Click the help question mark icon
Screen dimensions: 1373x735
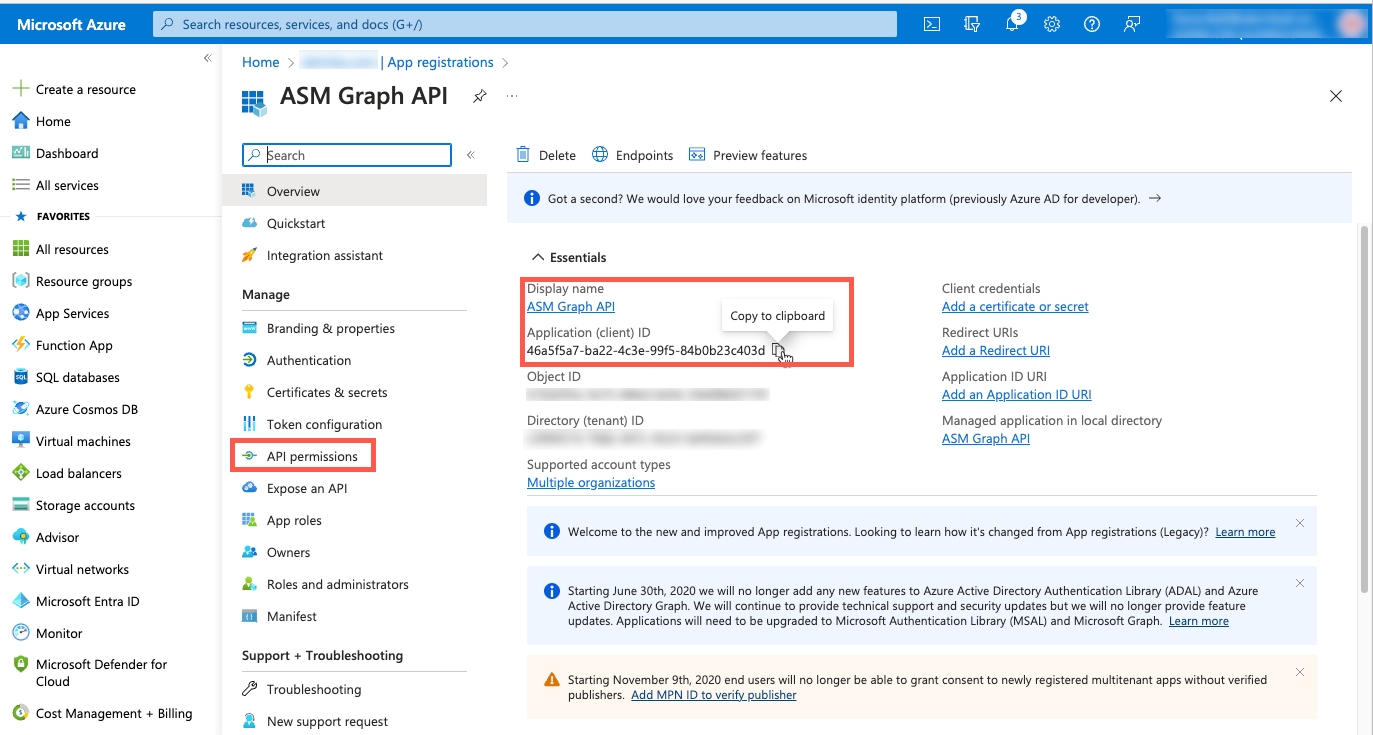[1092, 25]
